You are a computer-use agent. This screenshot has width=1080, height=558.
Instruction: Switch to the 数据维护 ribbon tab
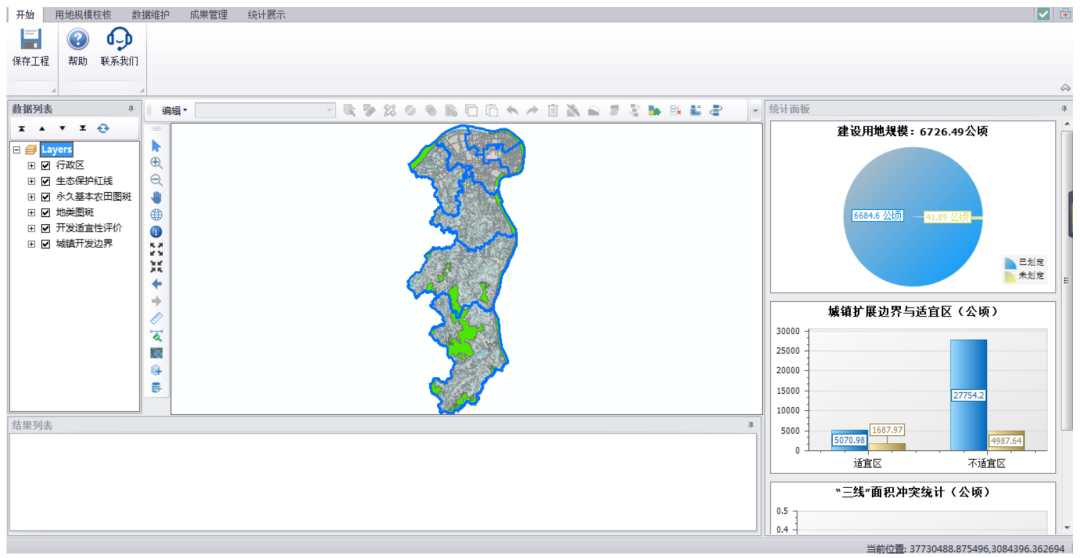[150, 14]
